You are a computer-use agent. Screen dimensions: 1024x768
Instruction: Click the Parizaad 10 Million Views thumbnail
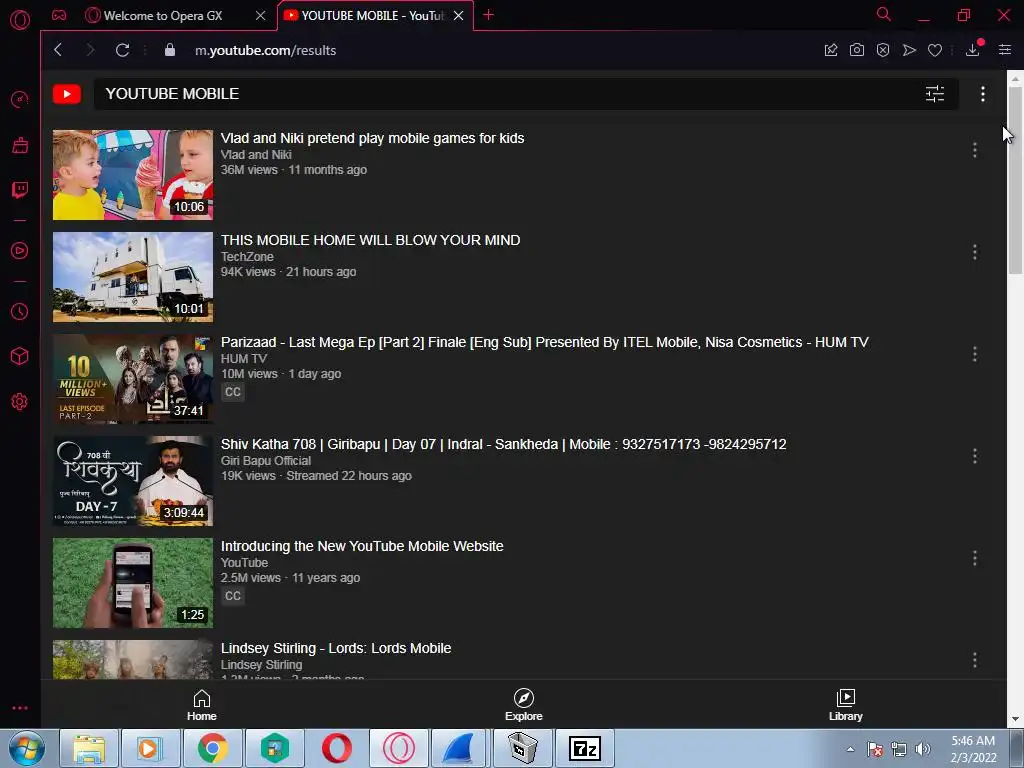point(133,379)
